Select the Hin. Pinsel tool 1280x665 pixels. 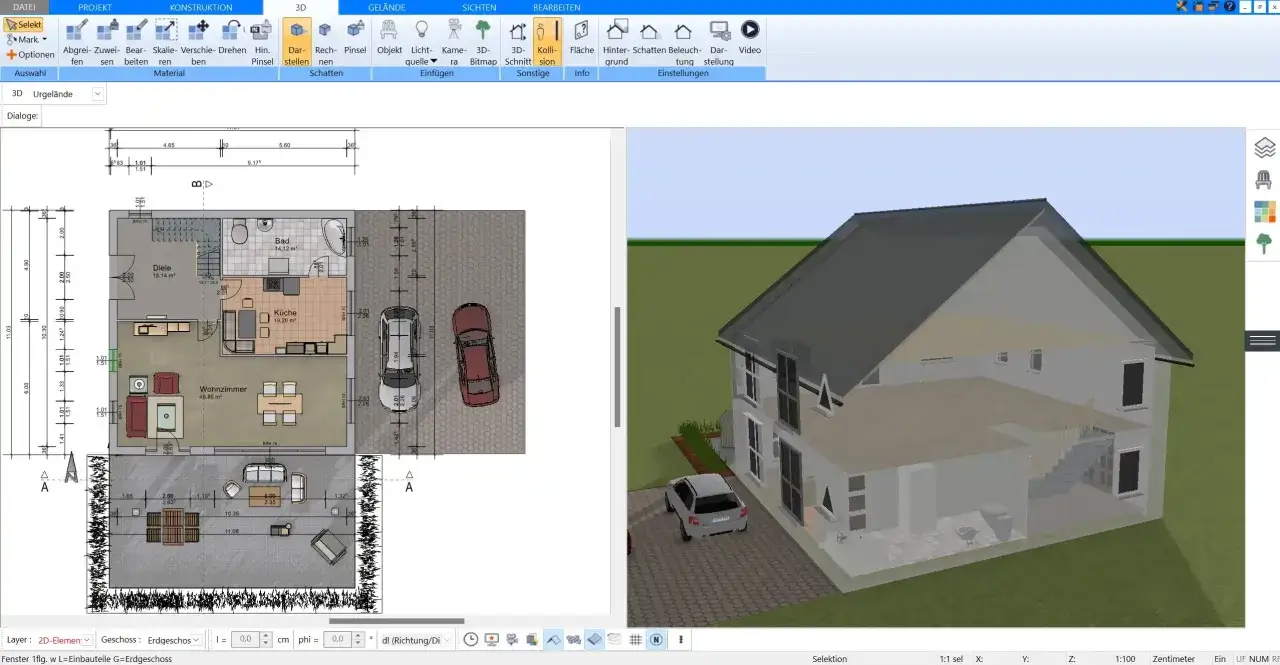tap(262, 42)
